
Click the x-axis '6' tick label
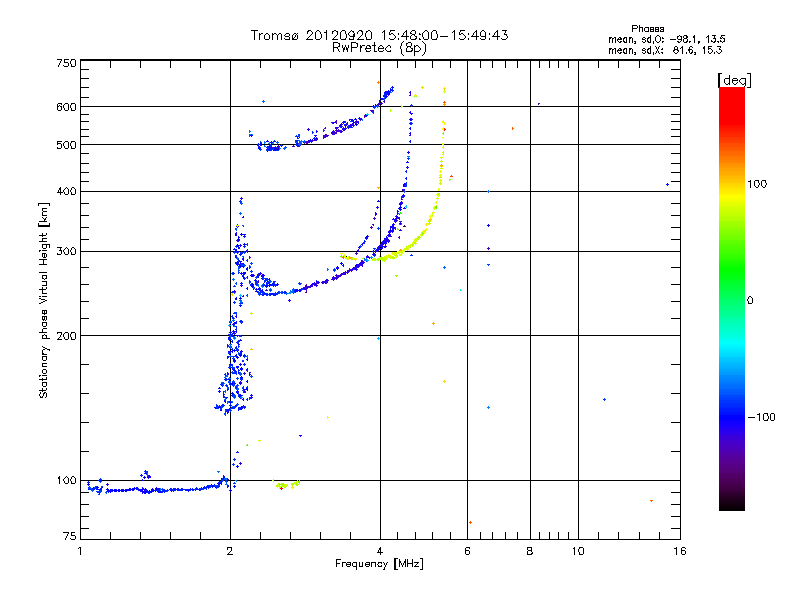tap(467, 551)
